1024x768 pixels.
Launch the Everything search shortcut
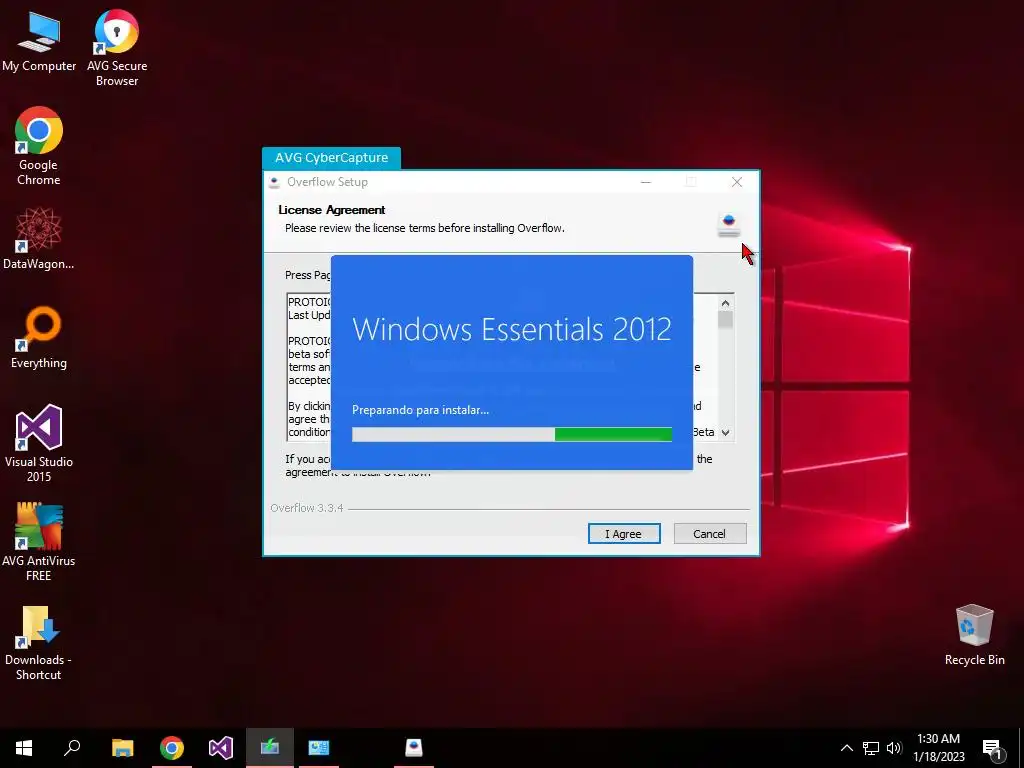tap(39, 338)
